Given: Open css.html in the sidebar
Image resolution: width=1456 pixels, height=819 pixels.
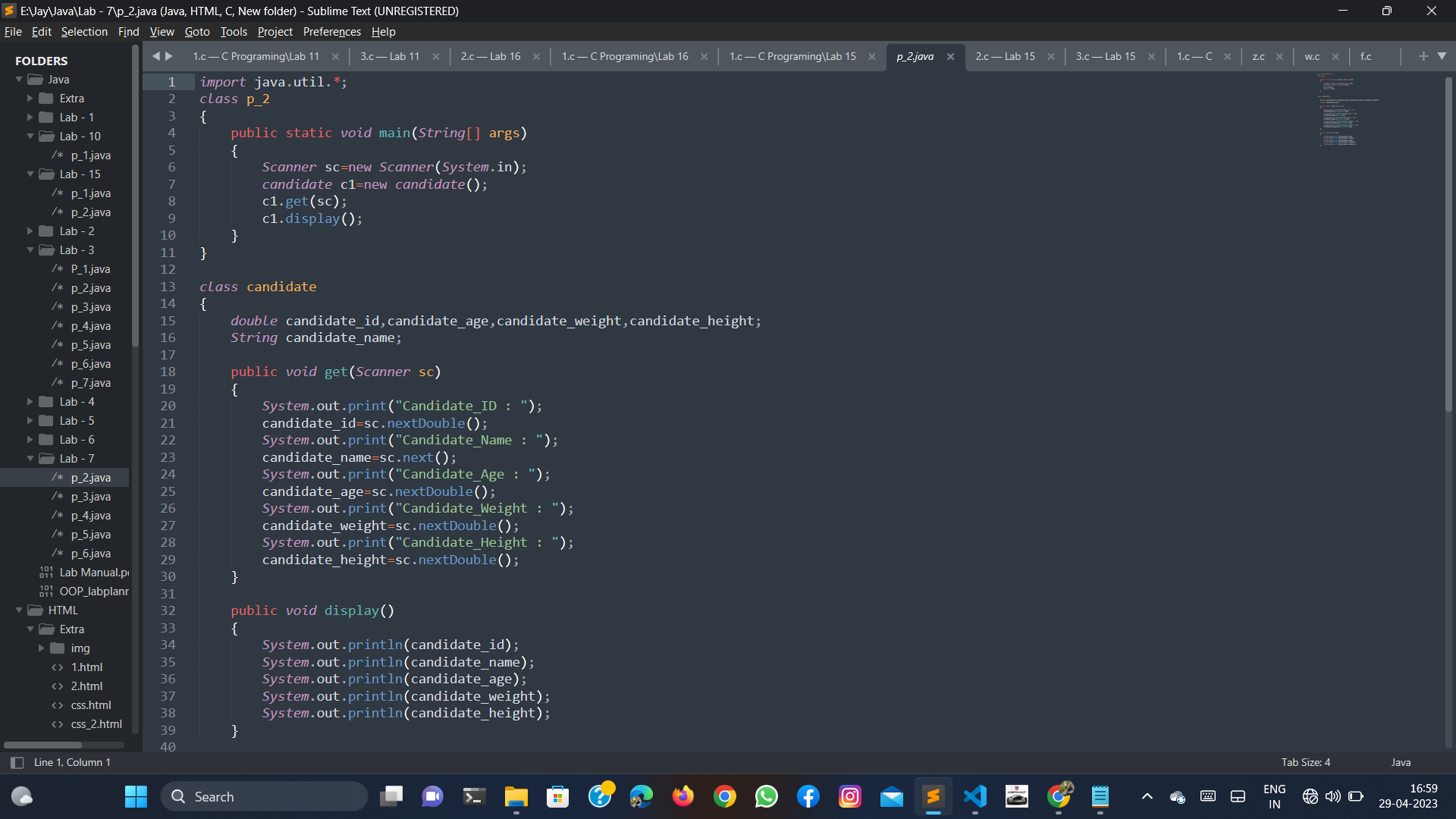Looking at the screenshot, I should (90, 705).
